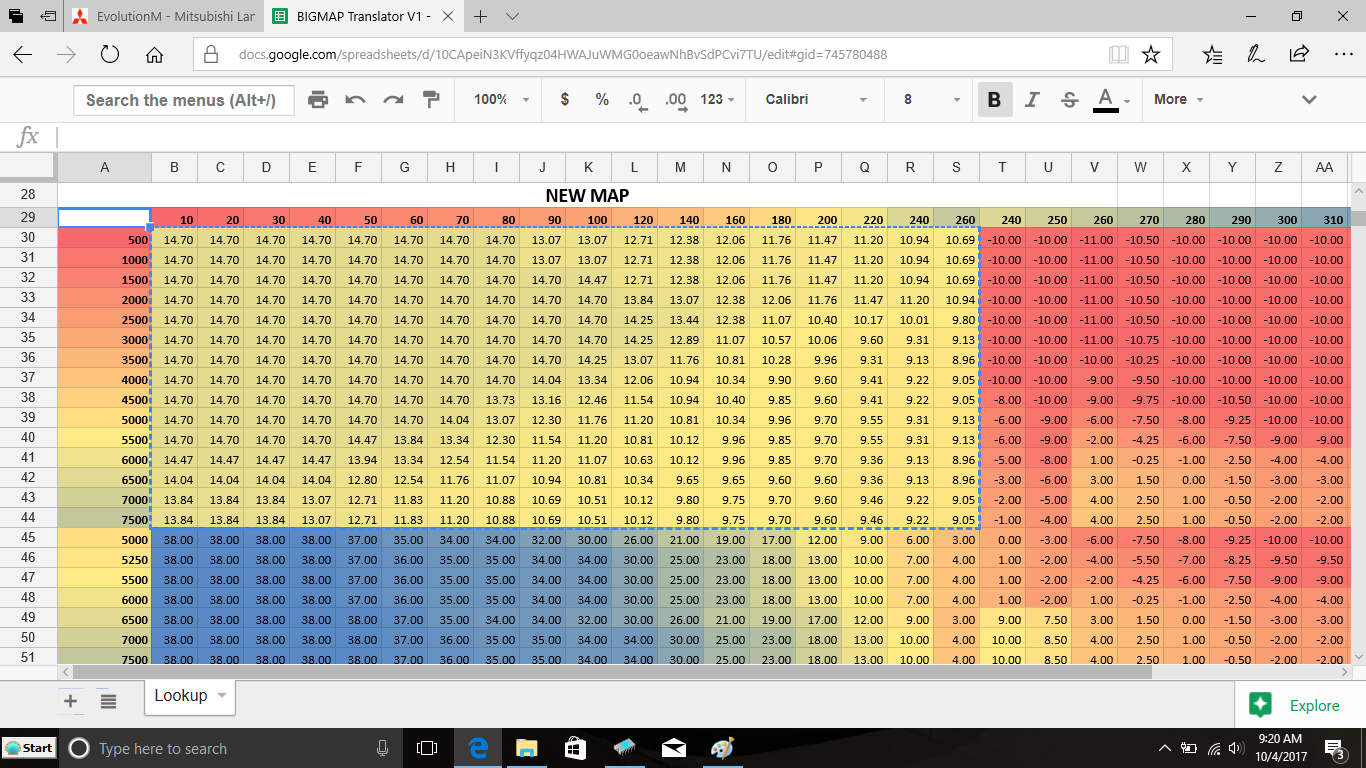Decrease decimal places

pyautogui.click(x=637, y=100)
